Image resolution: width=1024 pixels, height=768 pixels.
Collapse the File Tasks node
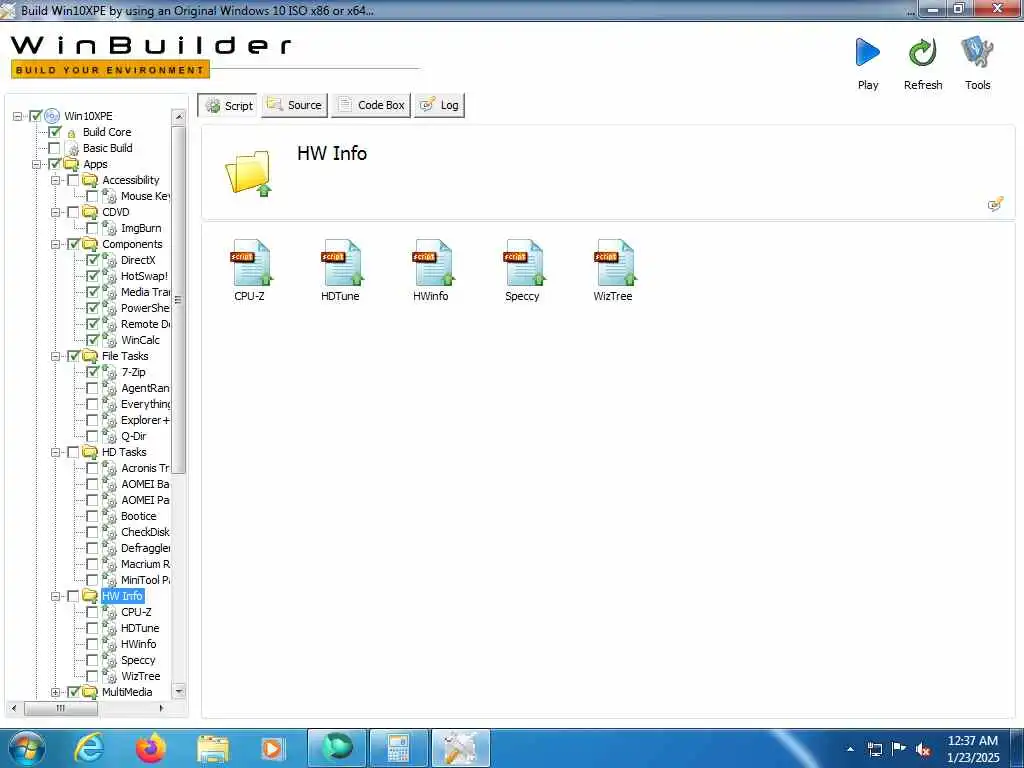click(56, 357)
